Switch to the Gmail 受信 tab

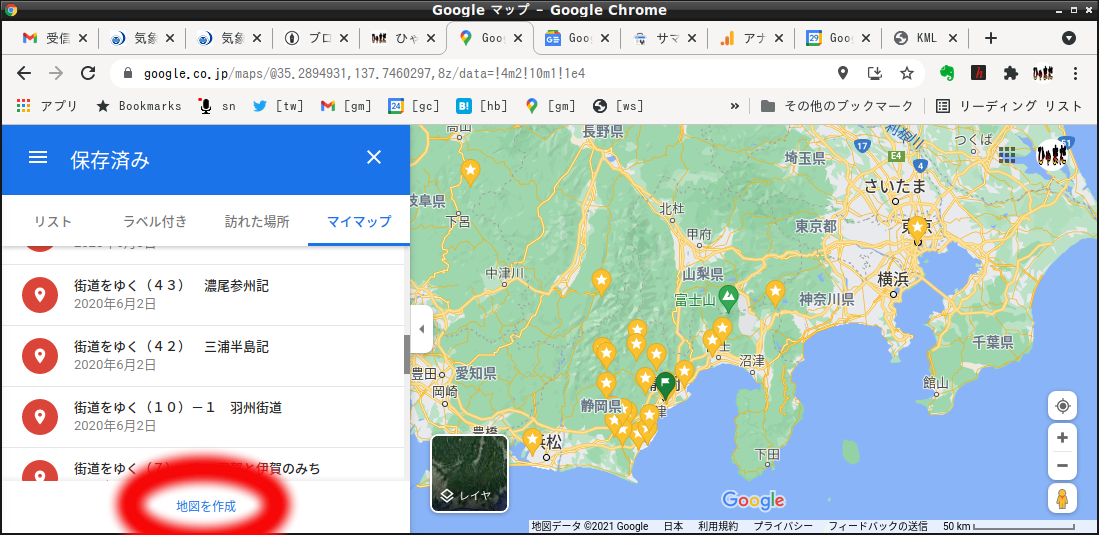click(x=55, y=39)
